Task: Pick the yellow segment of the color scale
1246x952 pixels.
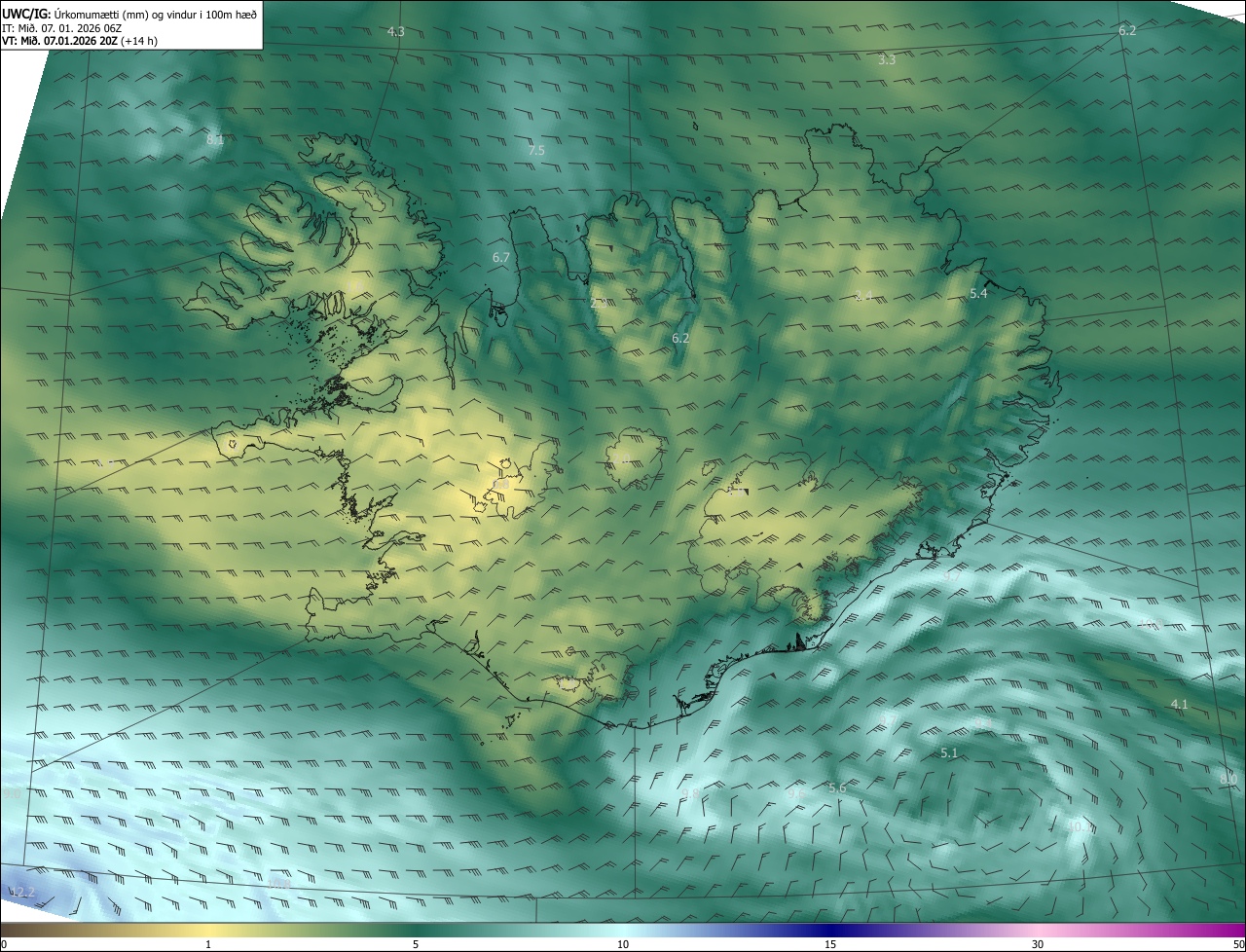Action: pyautogui.click(x=208, y=931)
